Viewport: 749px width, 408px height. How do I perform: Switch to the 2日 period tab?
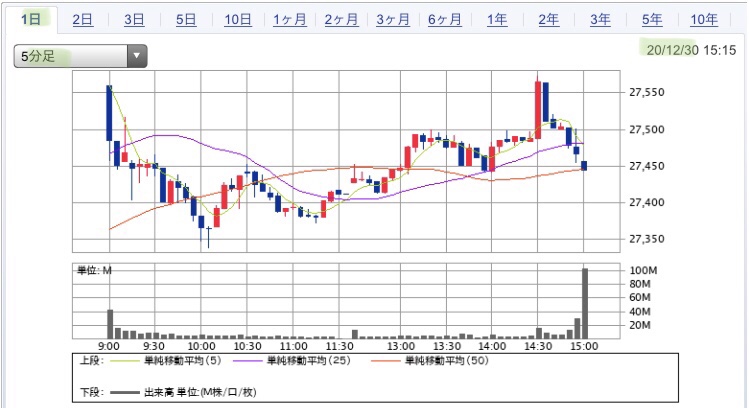[x=83, y=20]
